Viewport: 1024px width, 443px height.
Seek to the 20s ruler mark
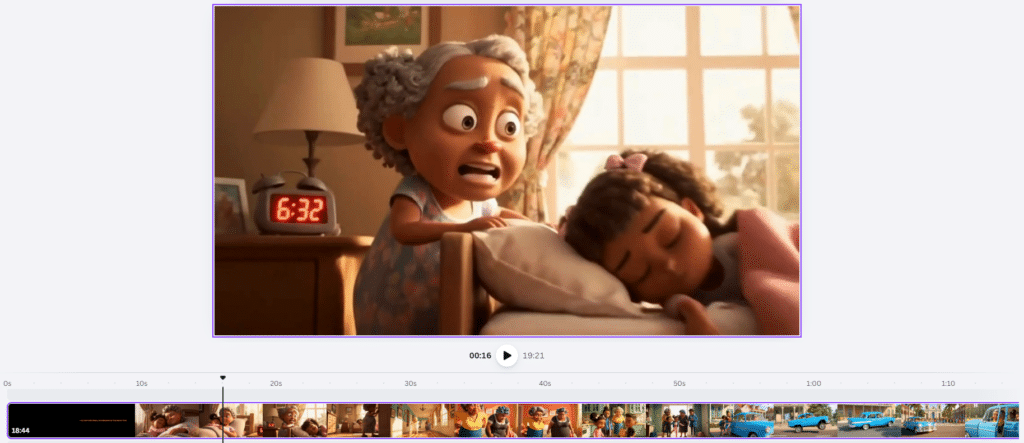coord(276,384)
